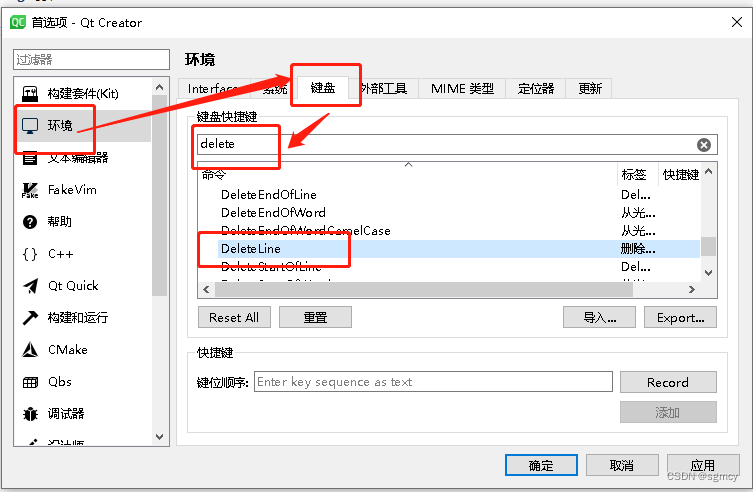Viewport: 753px width, 492px height.
Task: Click the Export... button
Action: (680, 317)
